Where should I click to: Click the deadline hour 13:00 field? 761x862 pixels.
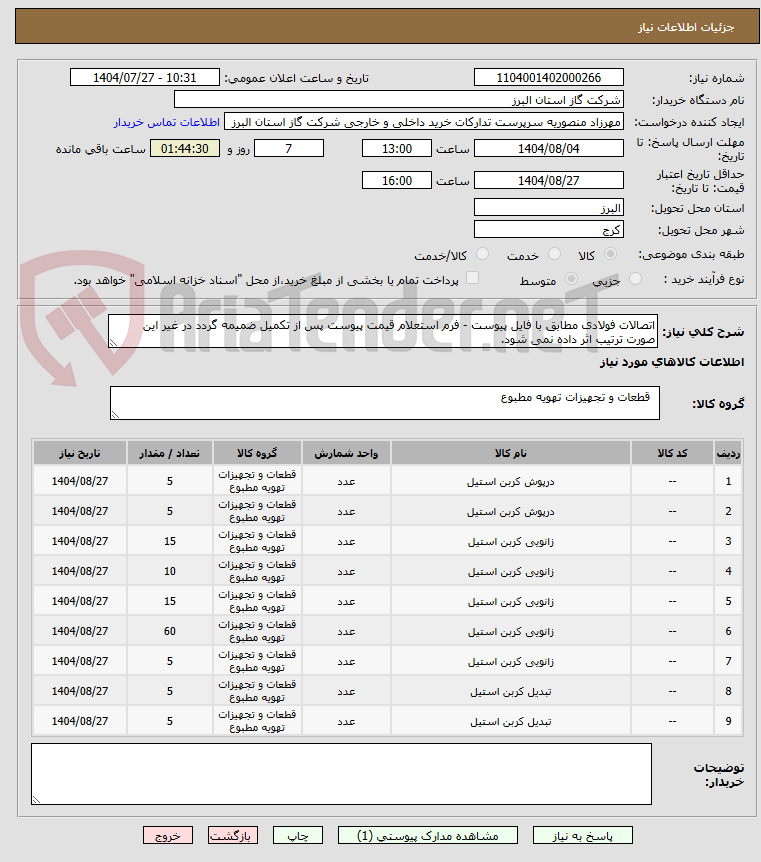coord(396,148)
